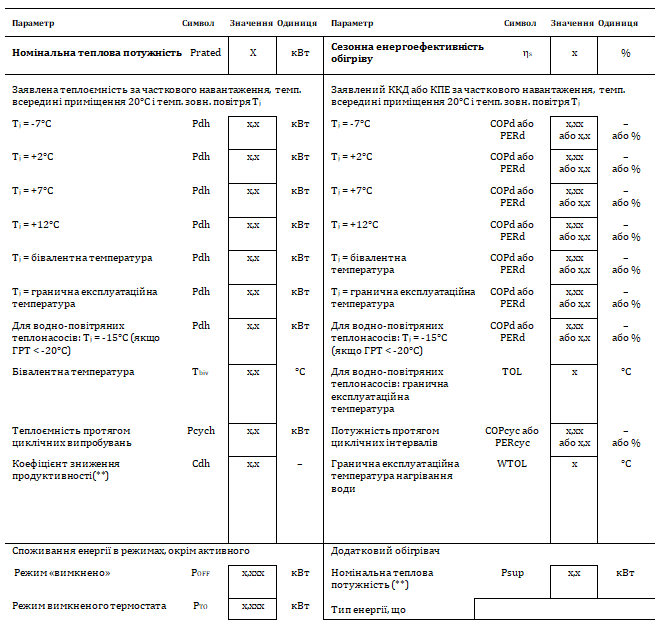Image resolution: width=663 pixels, height=627 pixels.
Task: Click 'Pdh' in the Tj = -7°C row
Action: [x=201, y=124]
